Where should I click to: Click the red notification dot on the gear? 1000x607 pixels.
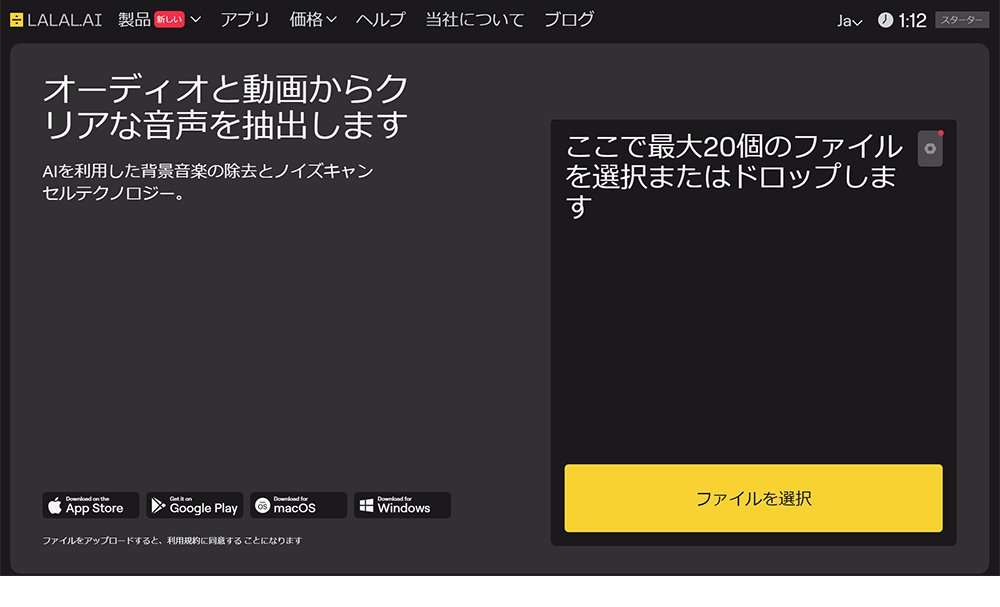tap(940, 133)
